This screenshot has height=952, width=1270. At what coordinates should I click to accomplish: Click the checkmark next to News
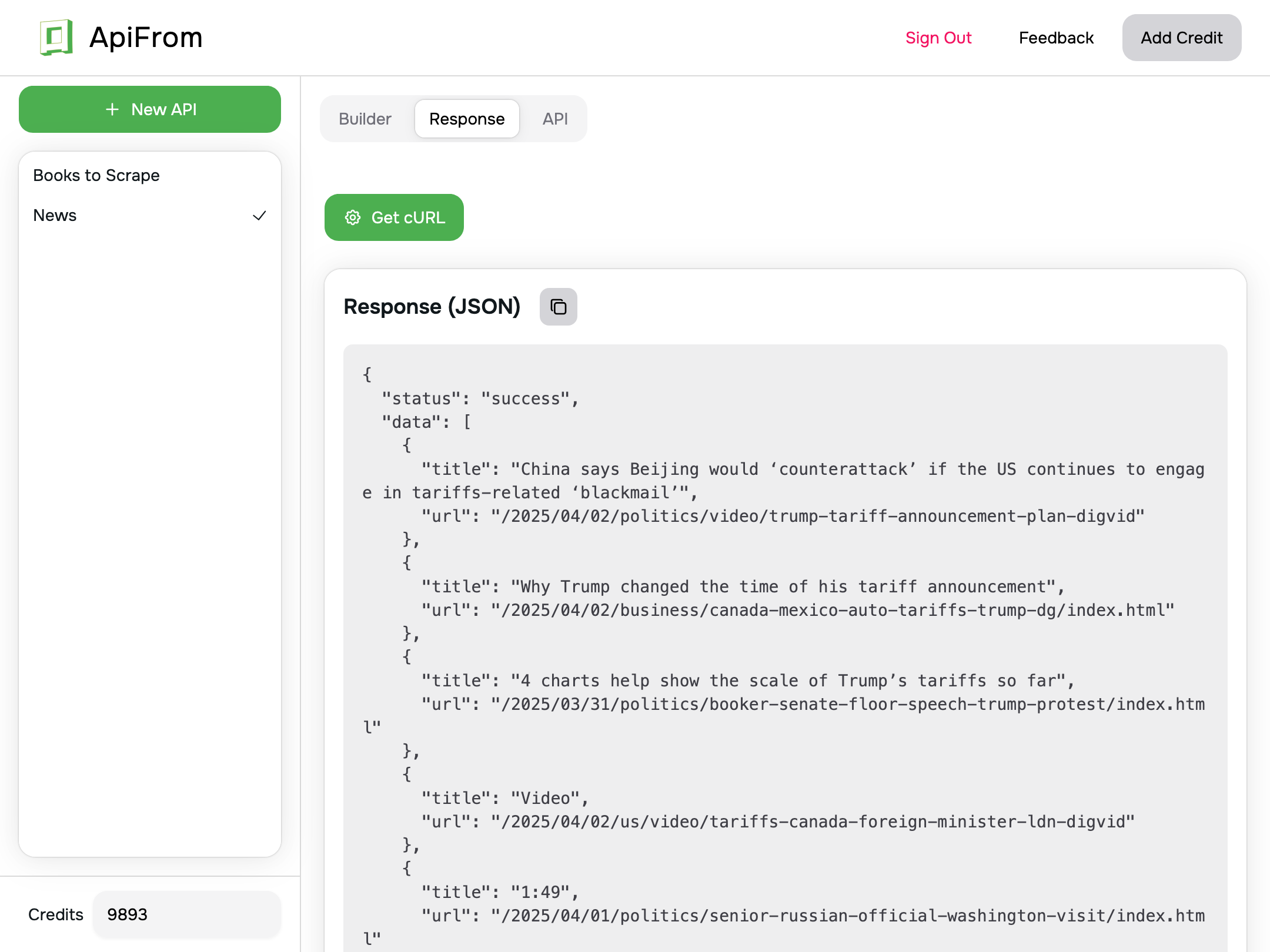(x=259, y=216)
